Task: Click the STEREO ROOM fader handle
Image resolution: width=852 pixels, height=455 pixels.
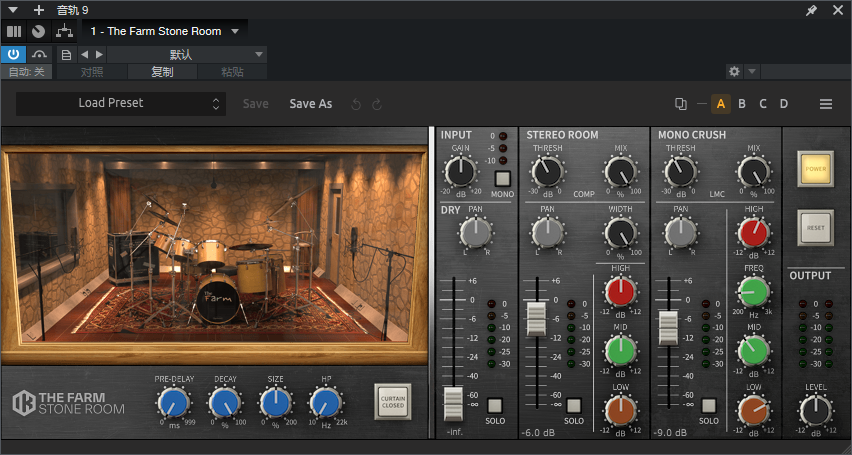Action: pyautogui.click(x=536, y=319)
